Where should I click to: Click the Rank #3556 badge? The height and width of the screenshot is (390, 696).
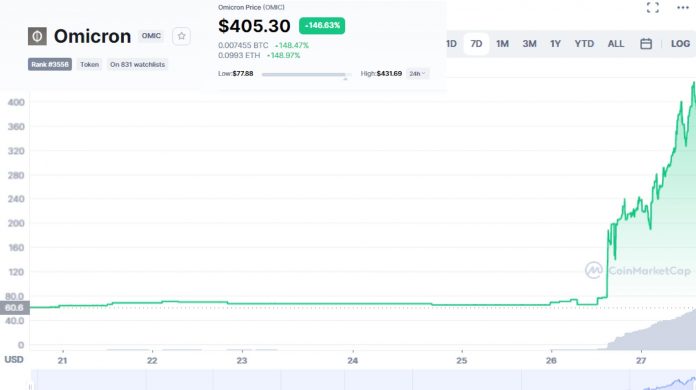pyautogui.click(x=50, y=64)
